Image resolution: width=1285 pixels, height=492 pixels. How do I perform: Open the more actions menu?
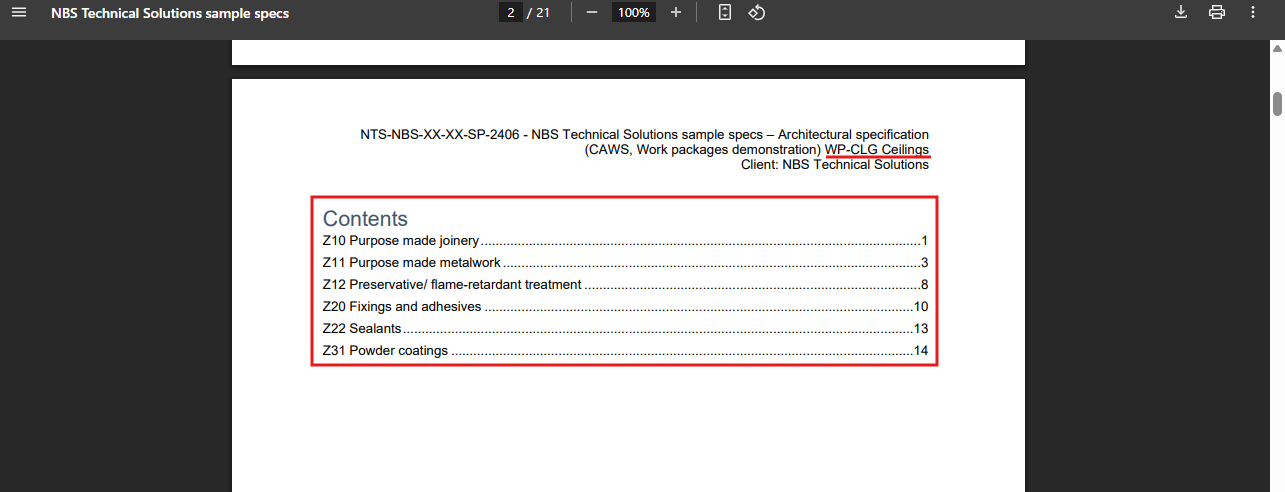pyautogui.click(x=1253, y=12)
